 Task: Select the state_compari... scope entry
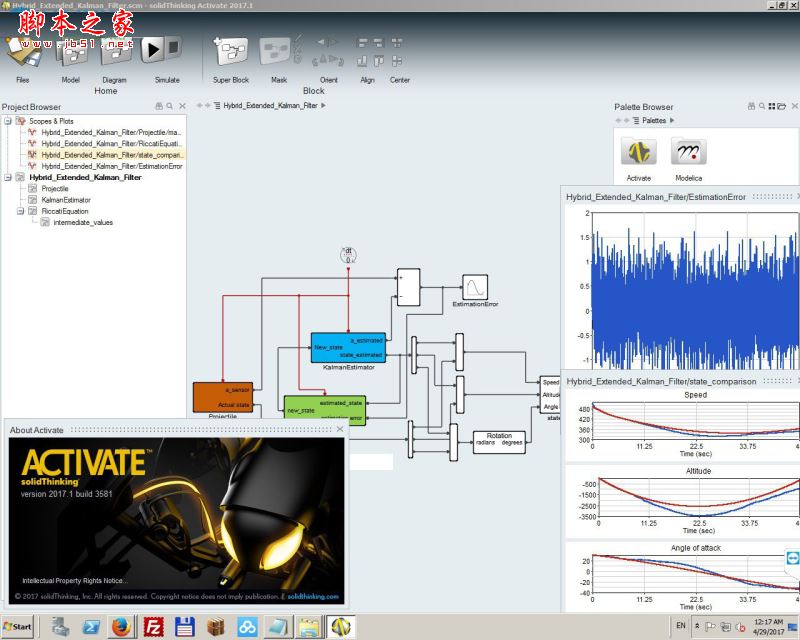111,155
